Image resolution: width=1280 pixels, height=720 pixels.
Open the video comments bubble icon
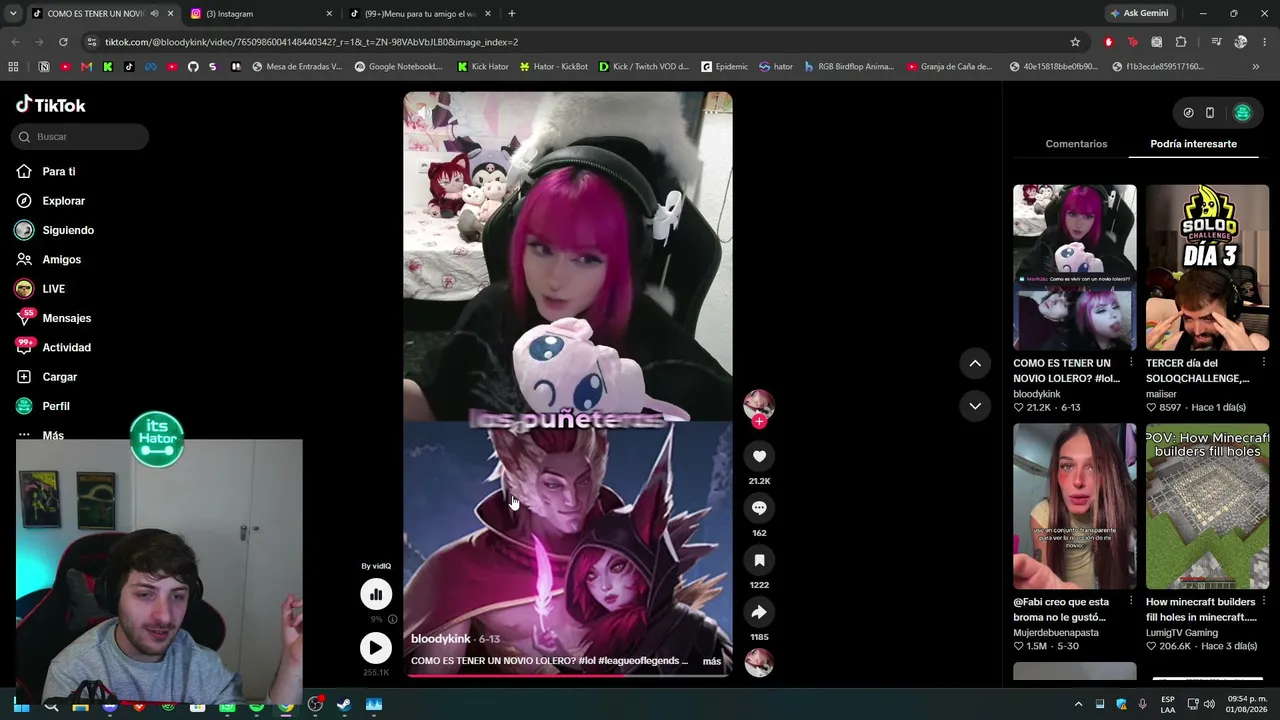[x=759, y=508]
